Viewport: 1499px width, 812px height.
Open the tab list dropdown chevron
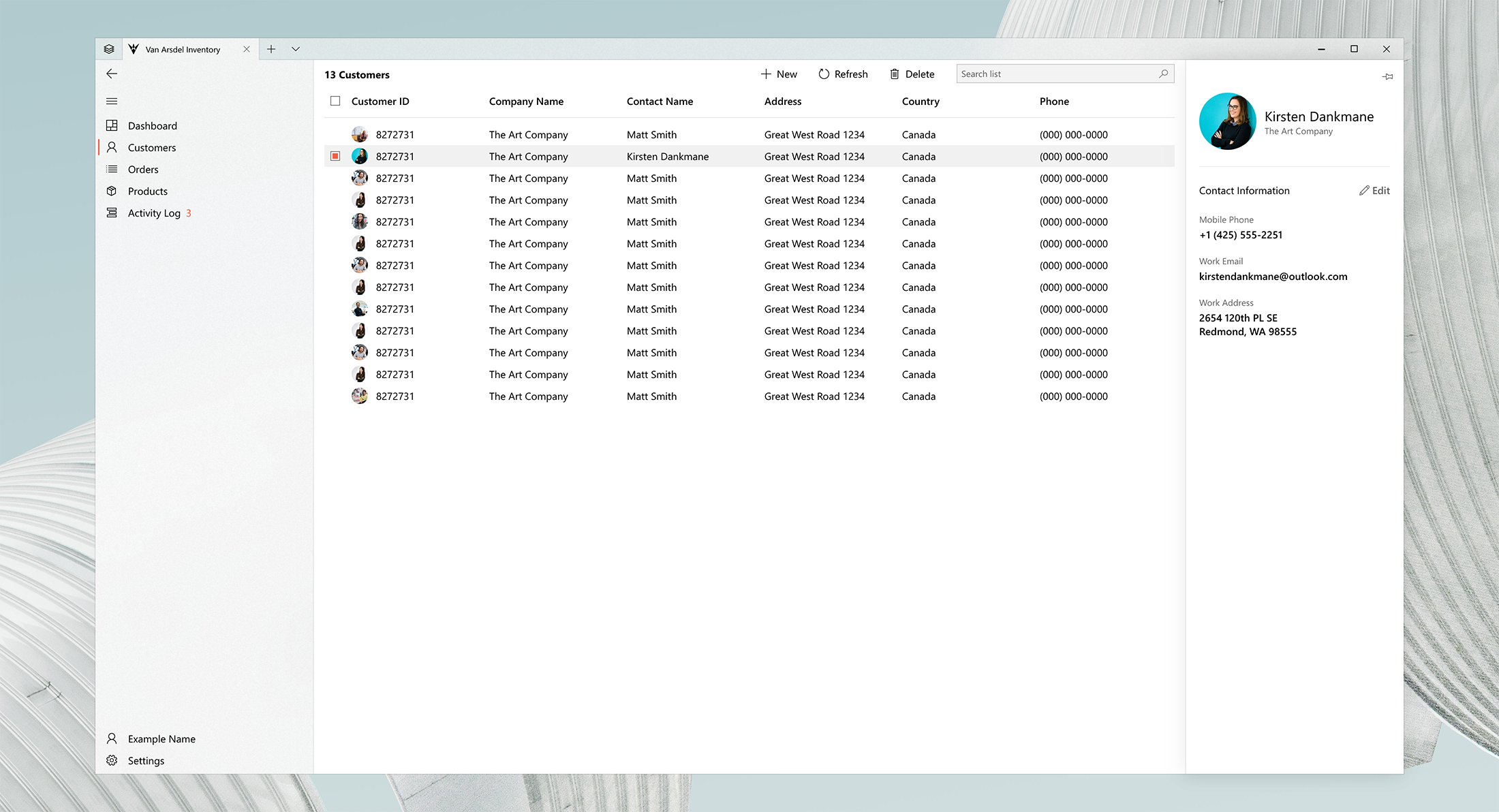coord(296,49)
